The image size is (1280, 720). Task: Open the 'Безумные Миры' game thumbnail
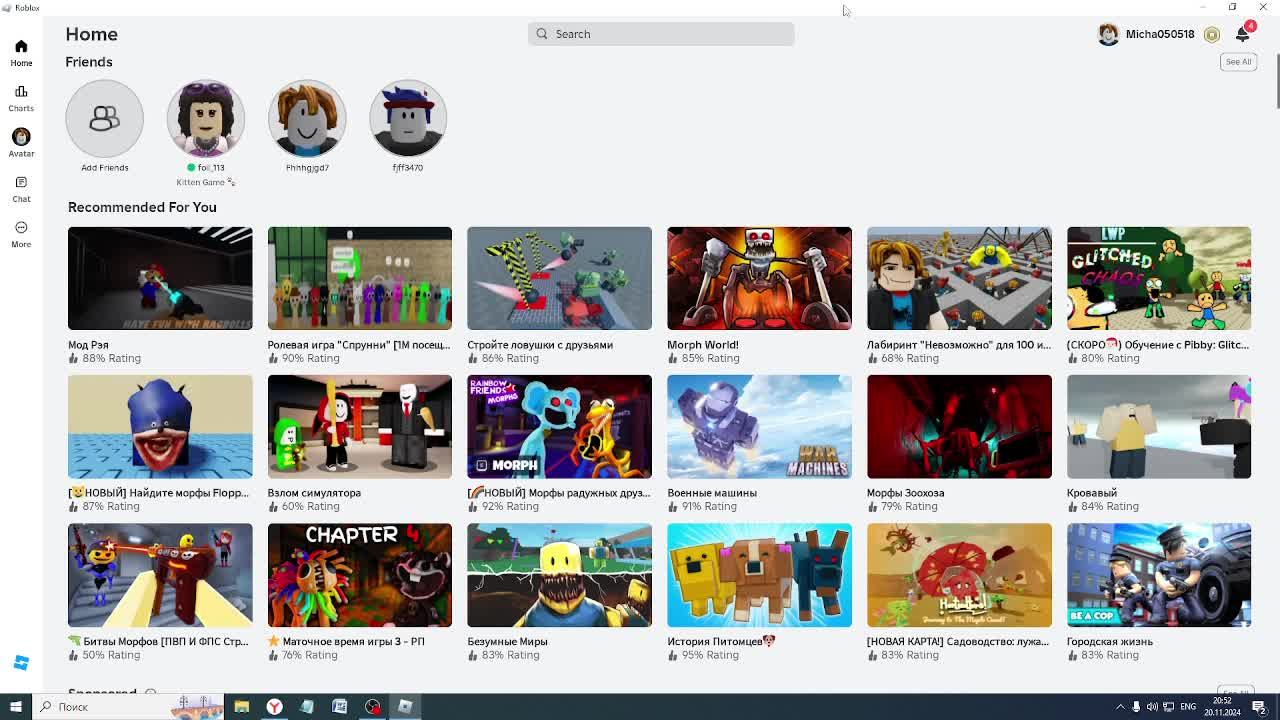[559, 575]
